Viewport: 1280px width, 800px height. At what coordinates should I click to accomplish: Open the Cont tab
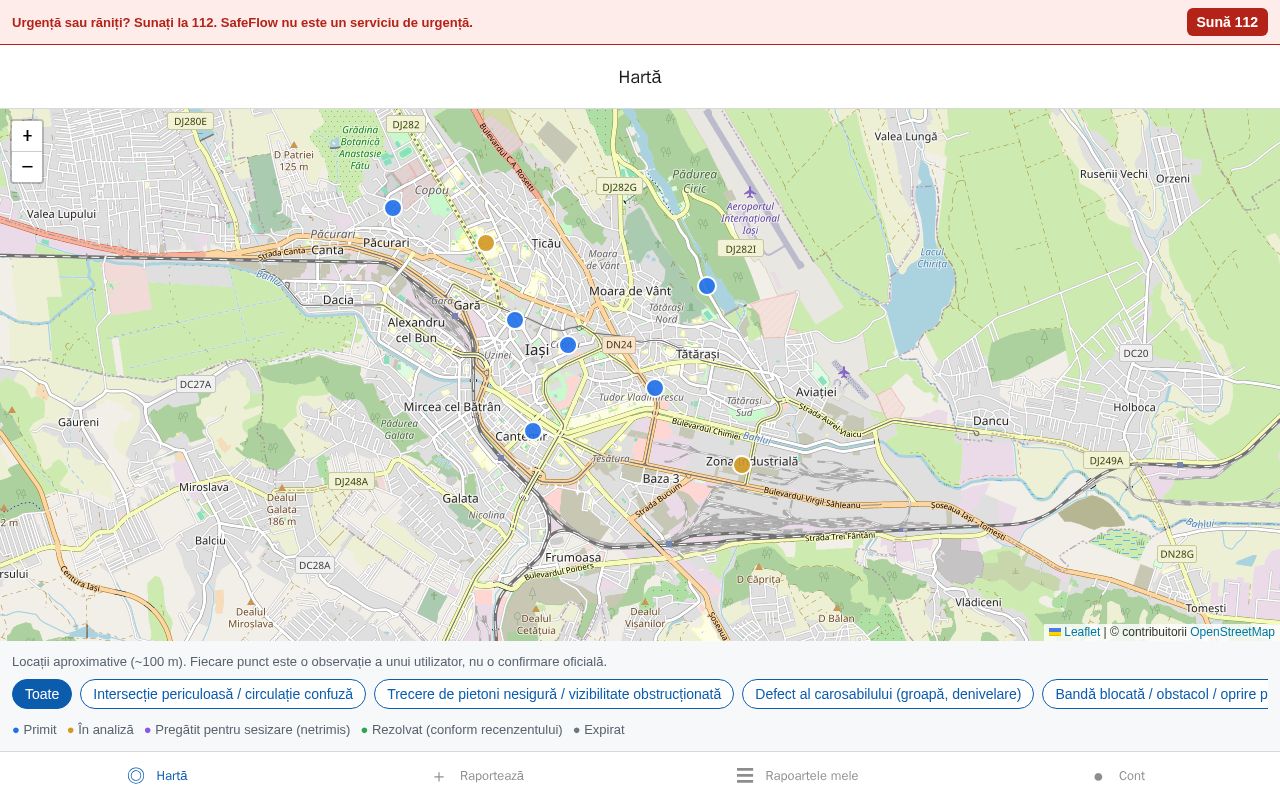1119,776
